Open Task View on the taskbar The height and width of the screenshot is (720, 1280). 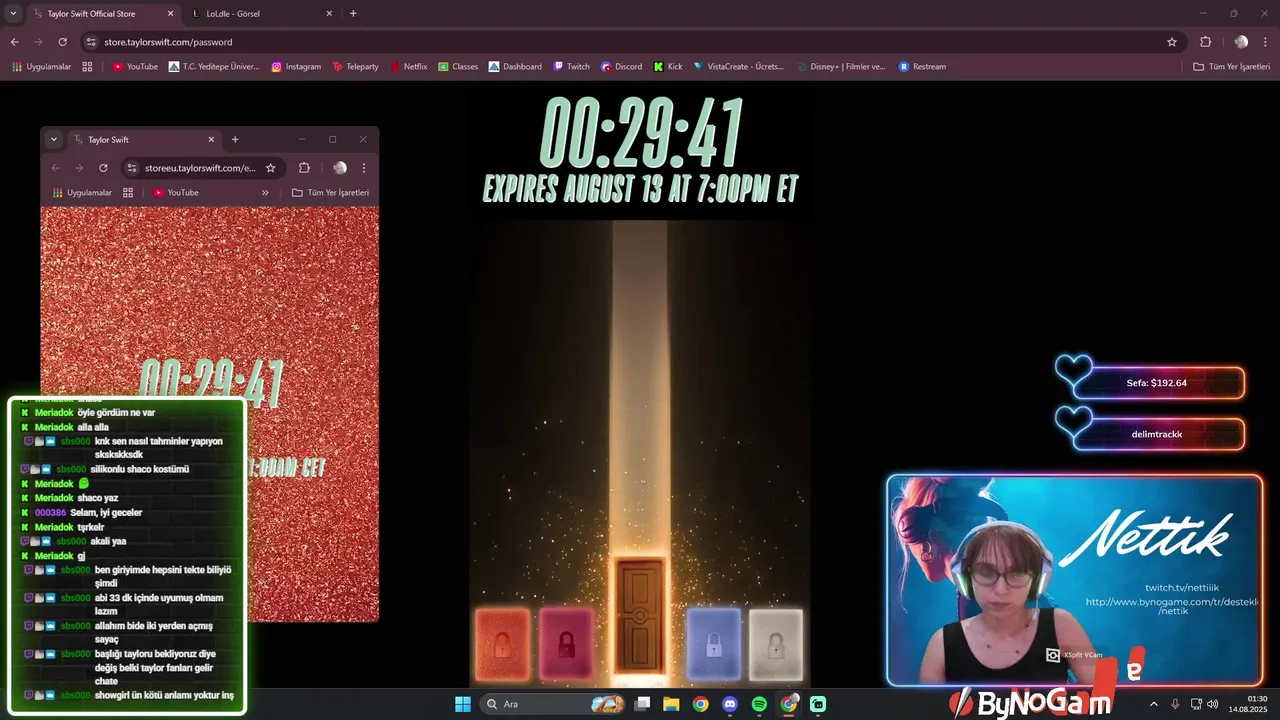(643, 704)
